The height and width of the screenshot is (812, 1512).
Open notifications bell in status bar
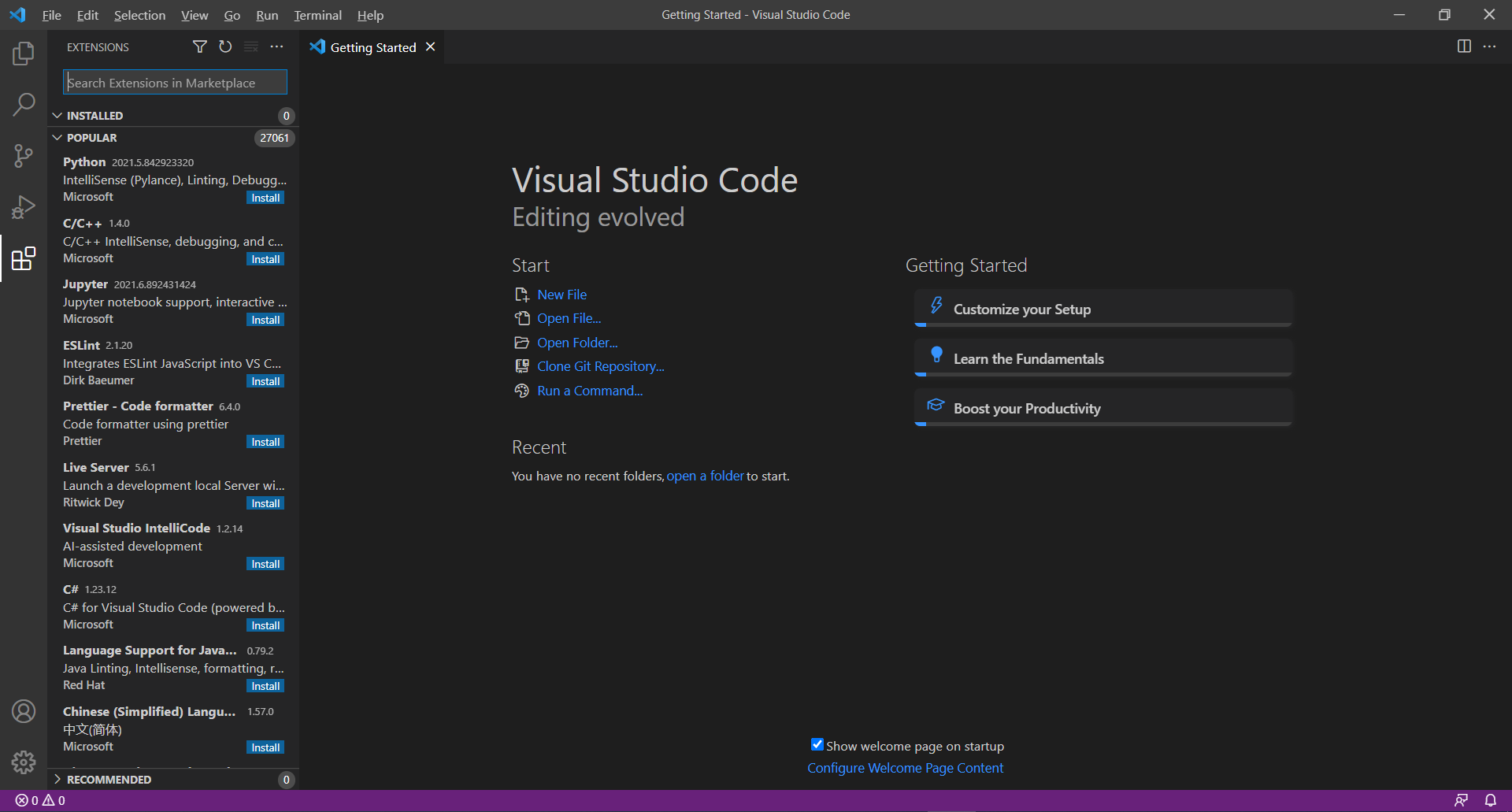(x=1491, y=800)
